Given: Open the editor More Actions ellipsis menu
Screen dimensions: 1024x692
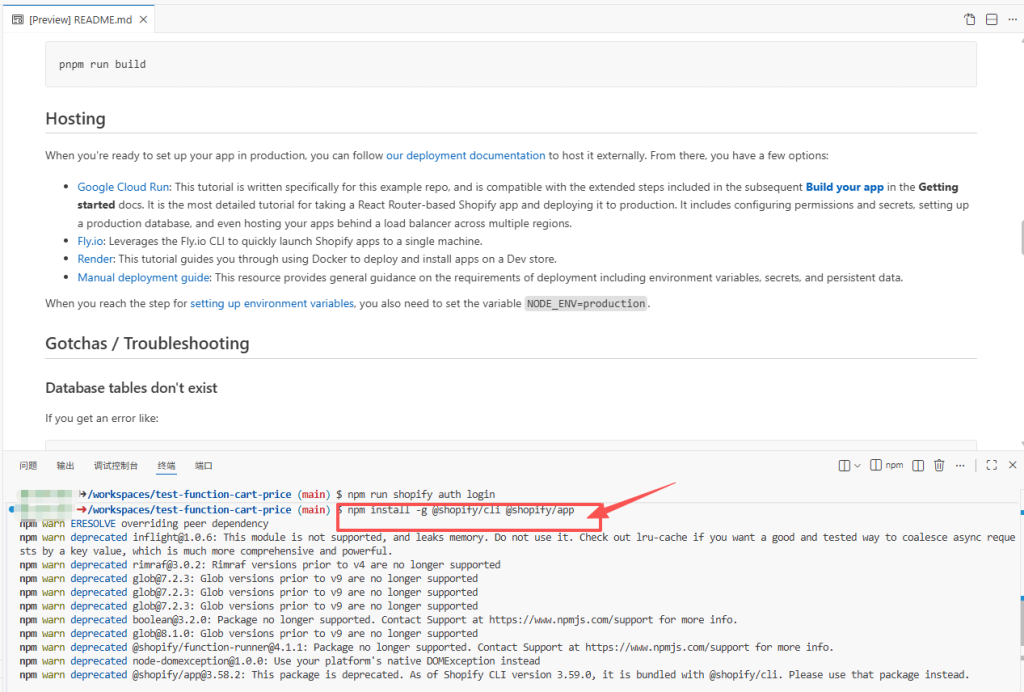Looking at the screenshot, I should point(1013,19).
